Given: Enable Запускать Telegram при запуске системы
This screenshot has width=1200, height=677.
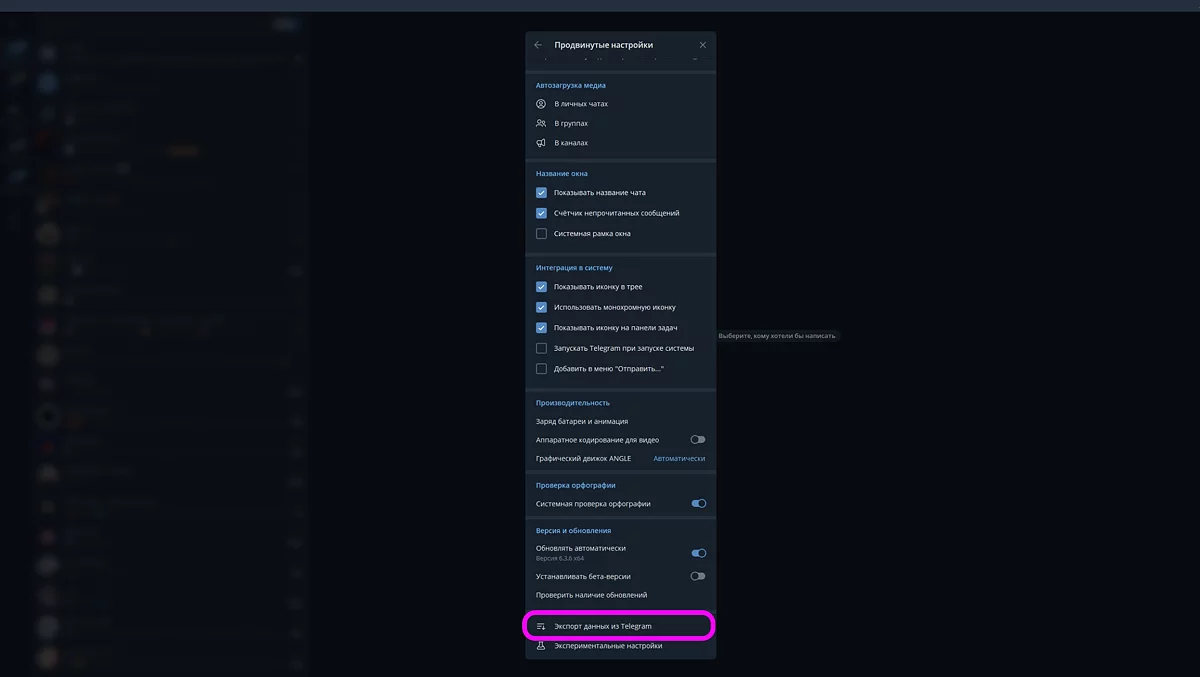Looking at the screenshot, I should 541,347.
